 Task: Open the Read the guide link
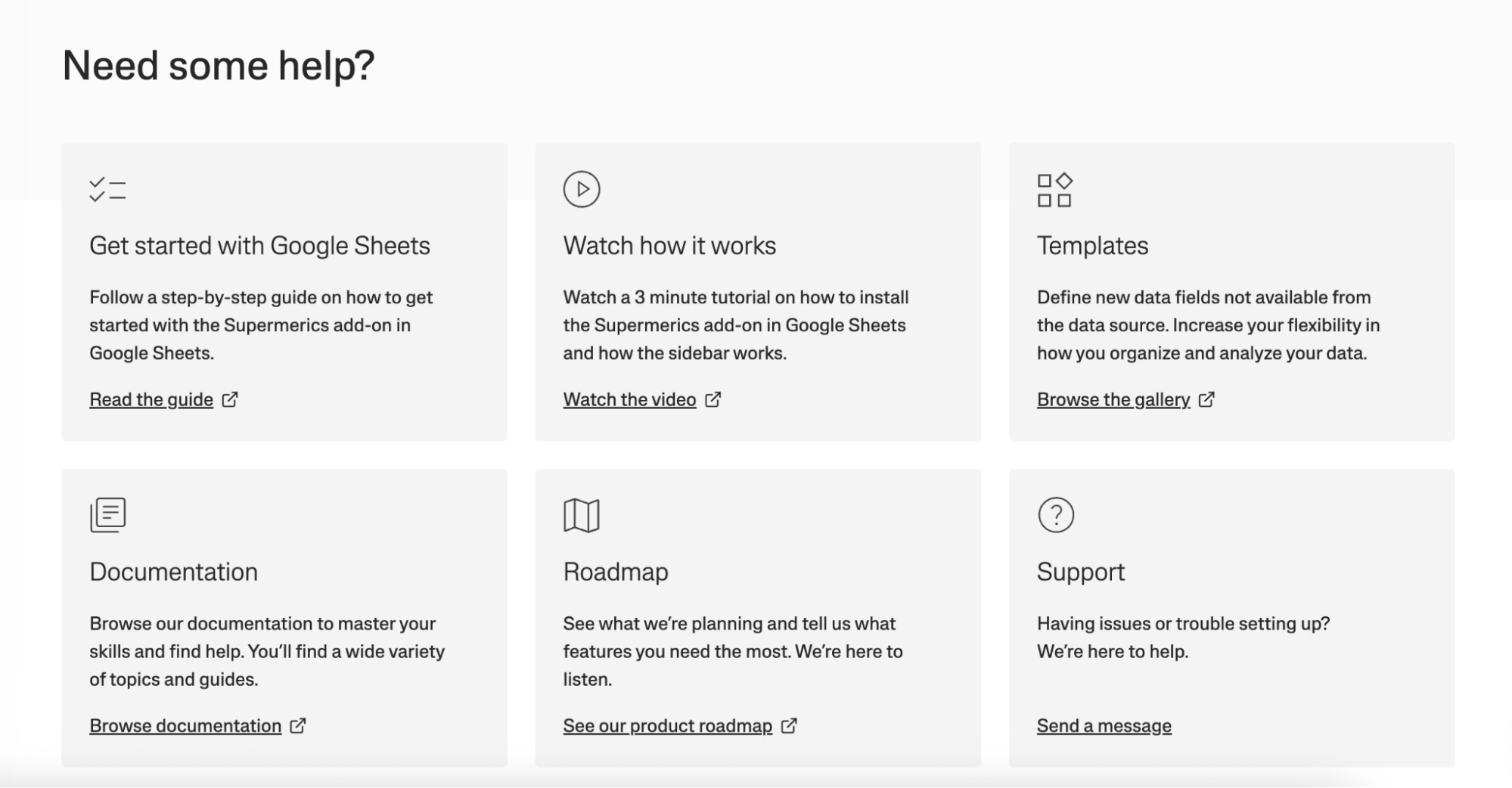[x=151, y=399]
